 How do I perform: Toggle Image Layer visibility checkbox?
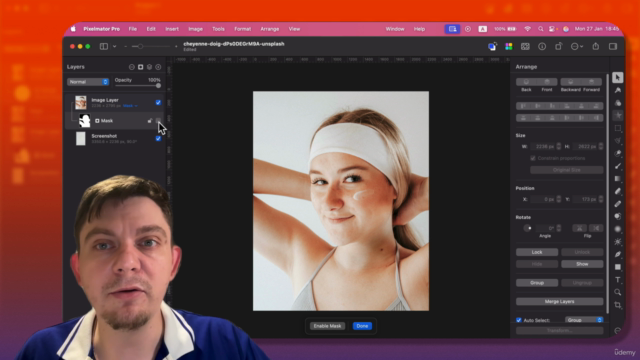[x=158, y=102]
